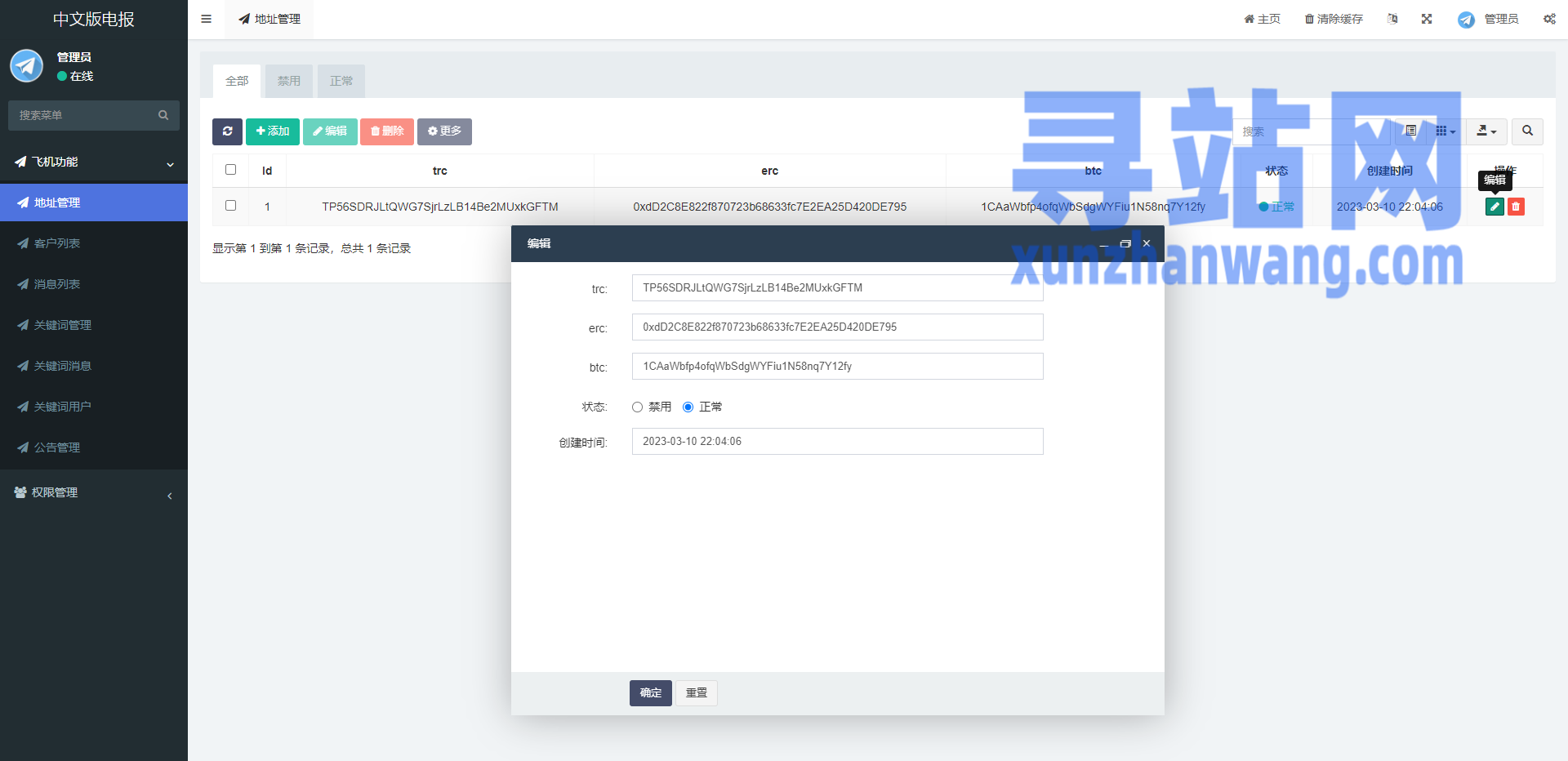
Task: Open the 管理员 user menu in top bar
Action: tap(1488, 19)
